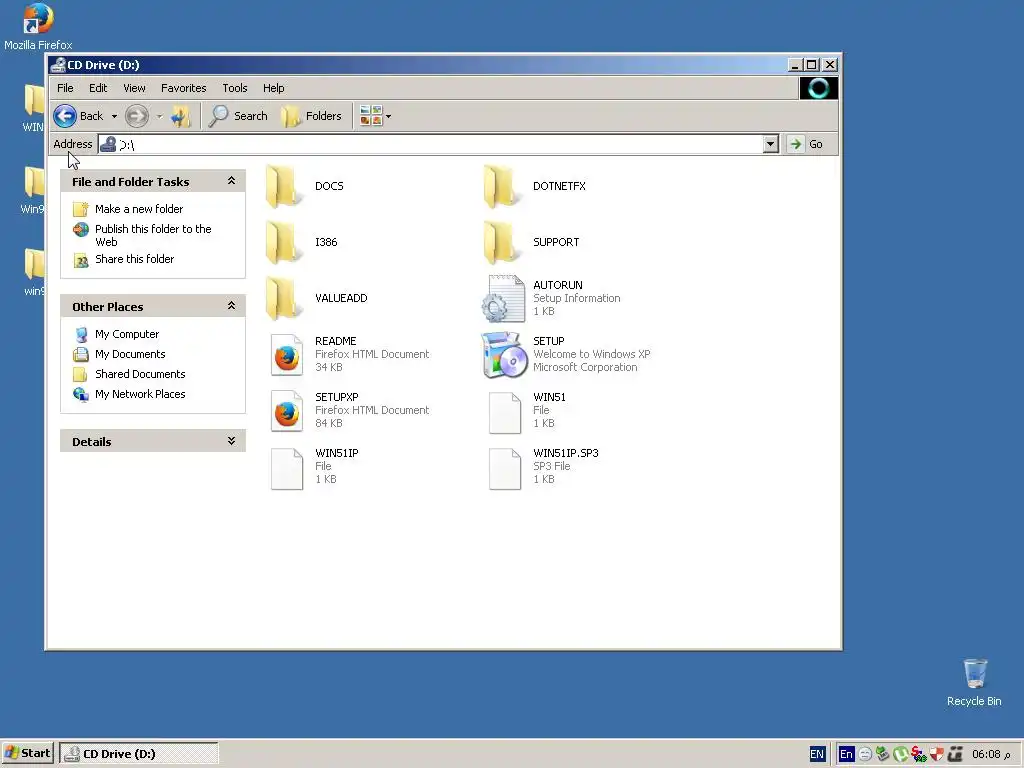Open the Search pane
The height and width of the screenshot is (768, 1024).
(238, 116)
